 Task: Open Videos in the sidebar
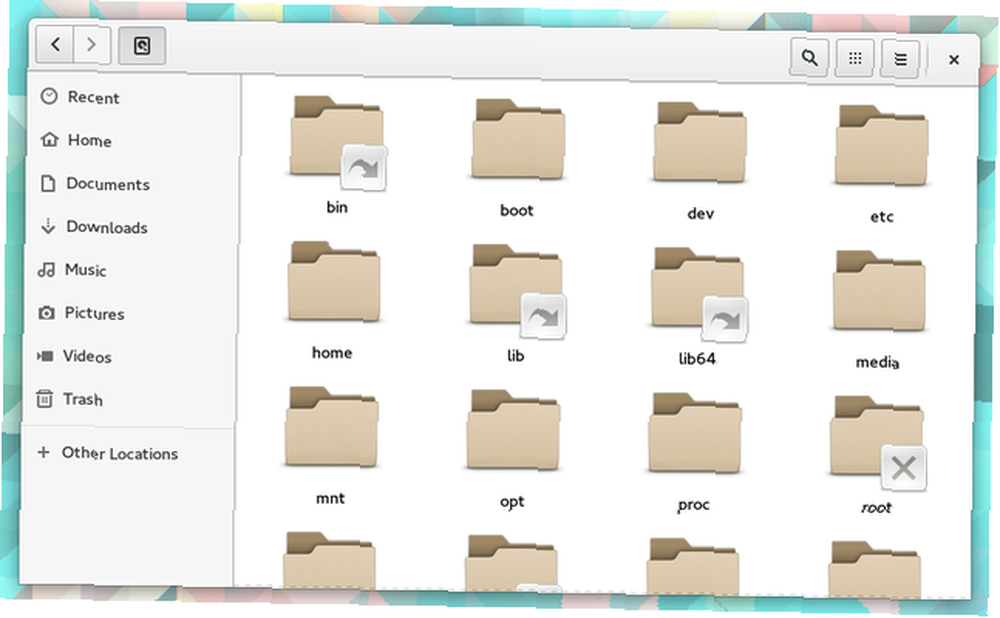tap(127, 357)
